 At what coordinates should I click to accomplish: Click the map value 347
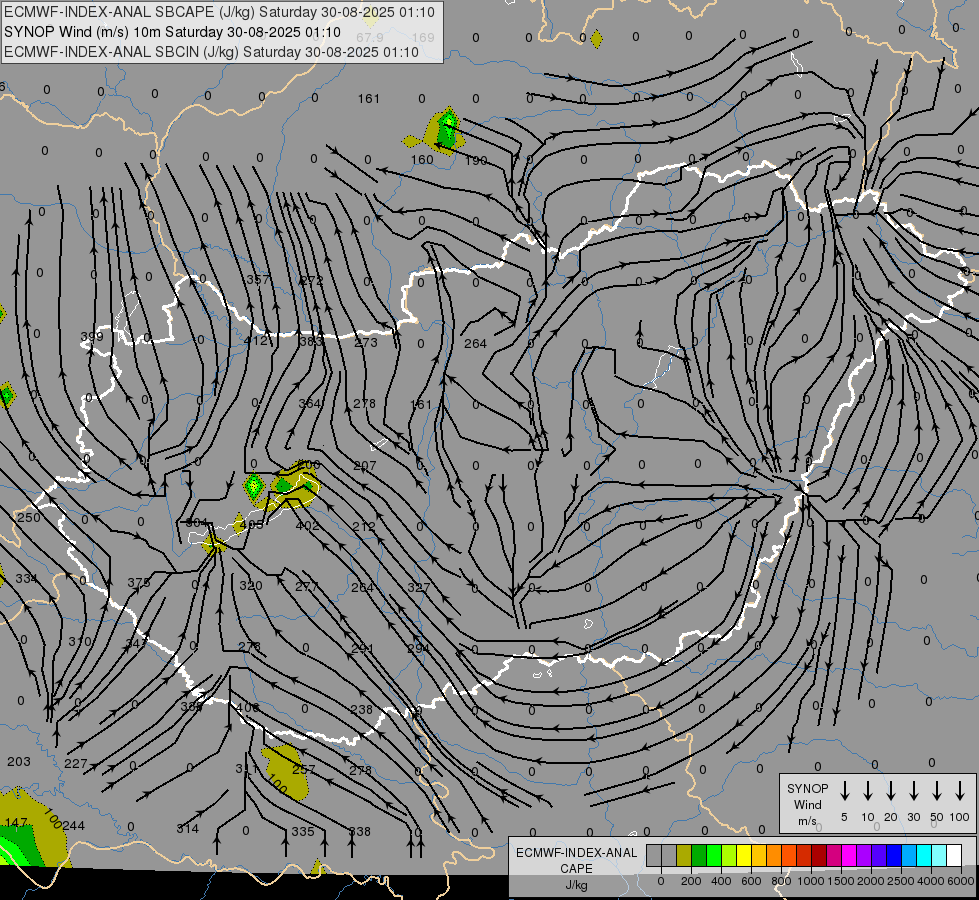[135, 643]
